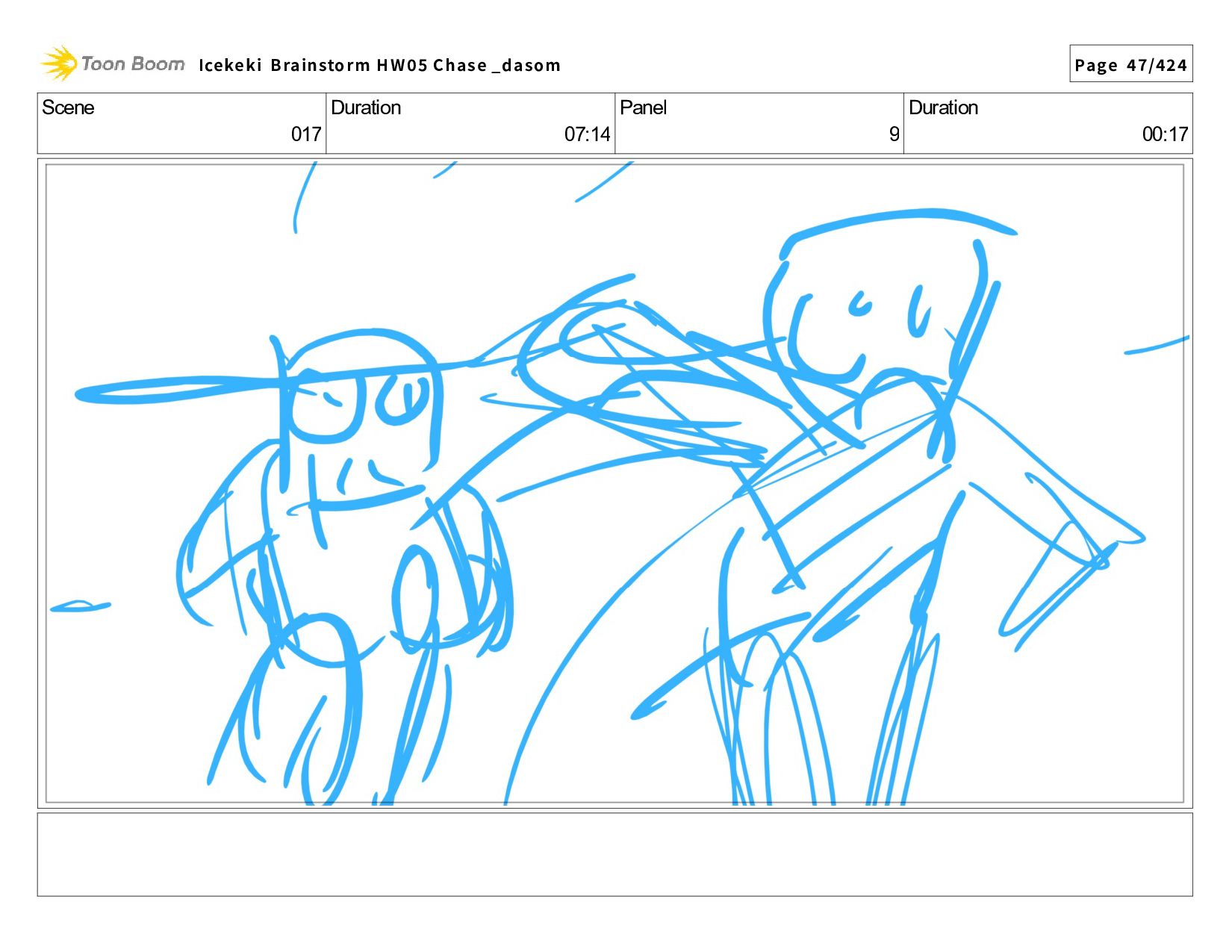
Task: Select the title text 'Icekeki Brainstorm HW05 Chase _dasom'
Action: pos(379,66)
